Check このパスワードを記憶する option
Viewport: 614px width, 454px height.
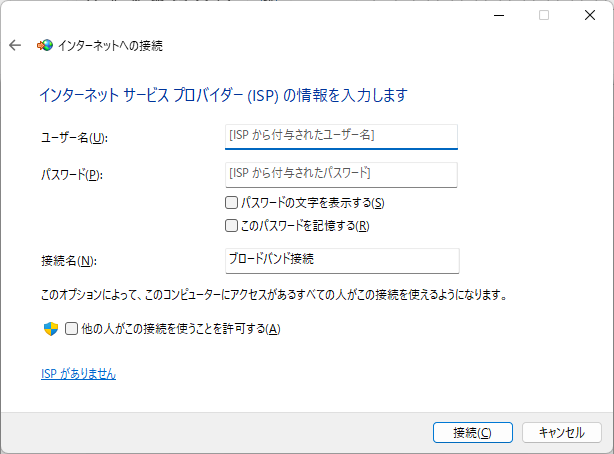point(232,226)
